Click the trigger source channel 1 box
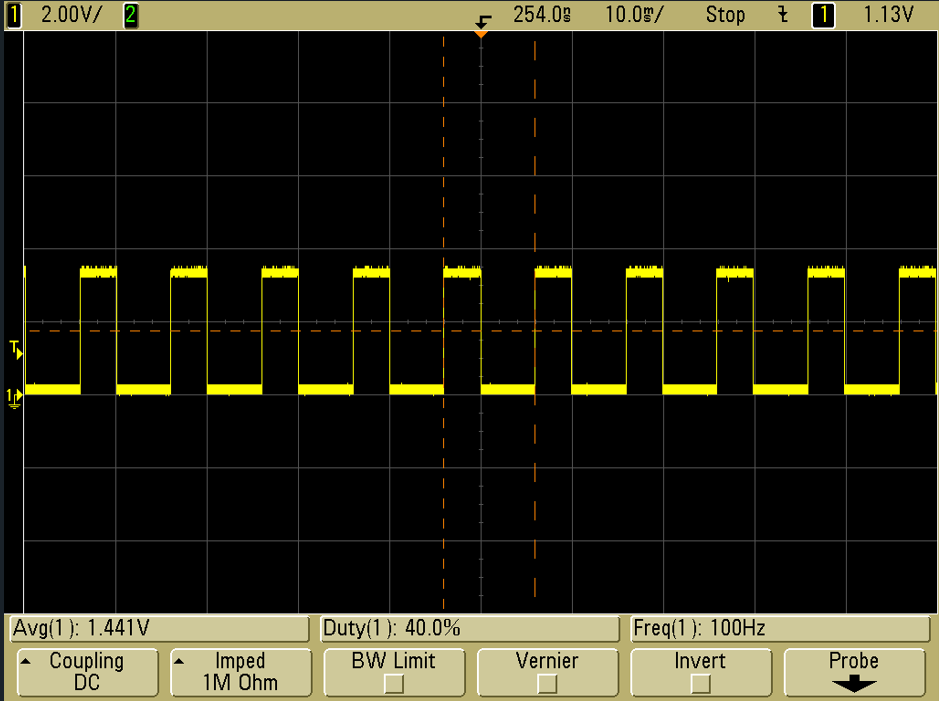 click(x=823, y=15)
